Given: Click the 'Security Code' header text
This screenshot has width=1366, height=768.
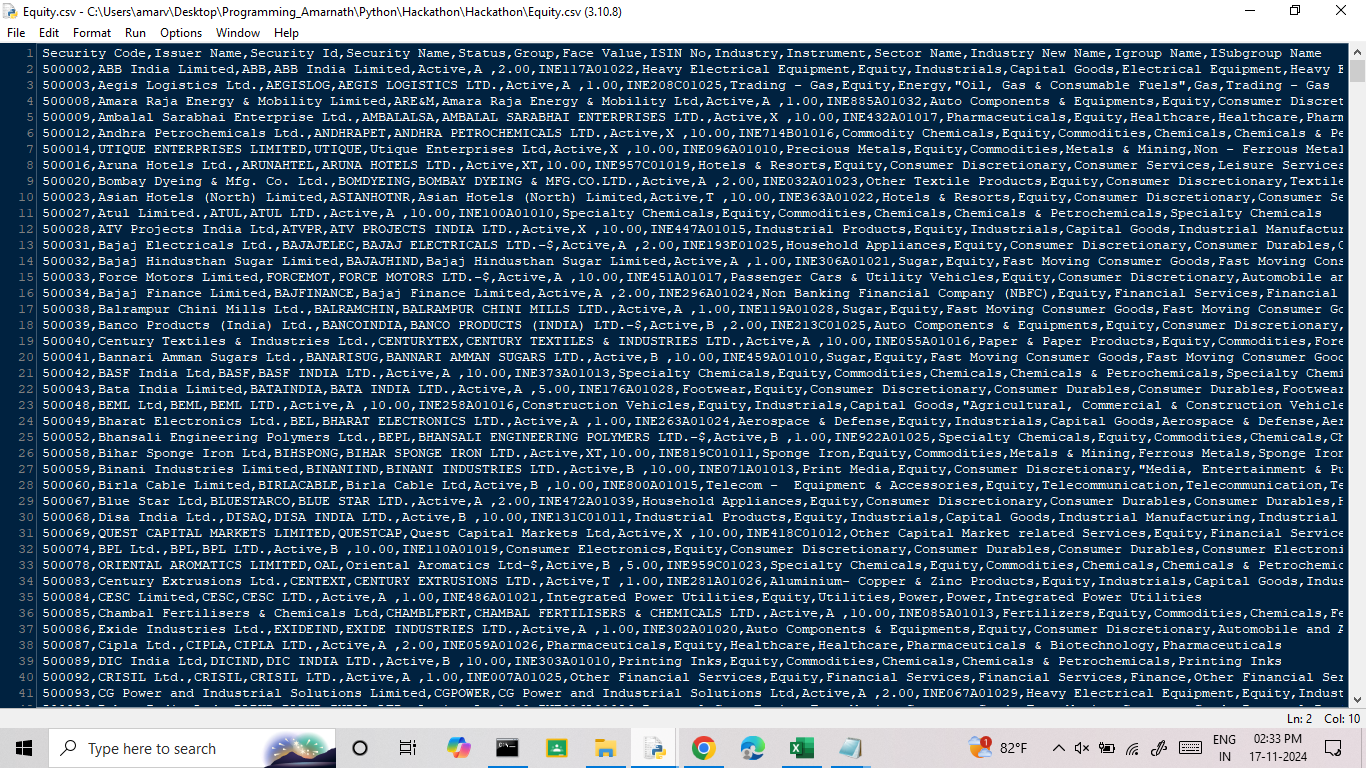Looking at the screenshot, I should (x=95, y=53).
